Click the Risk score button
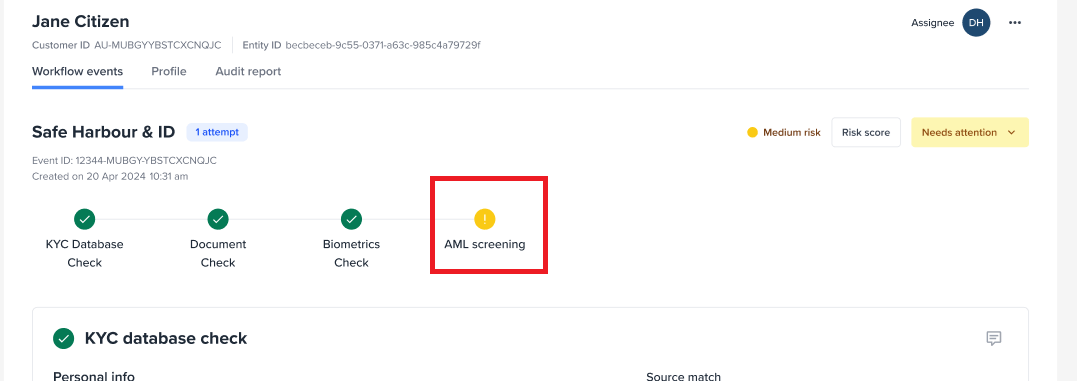This screenshot has height=381, width=1077. (865, 132)
